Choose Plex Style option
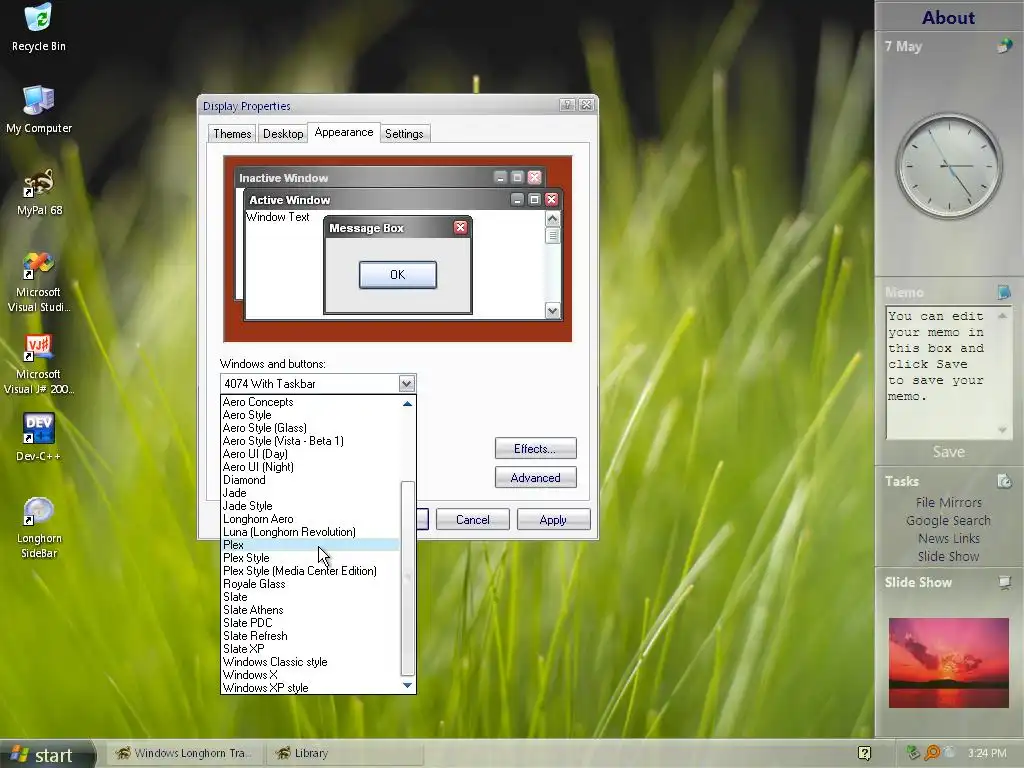Viewport: 1024px width, 768px height. pos(310,558)
